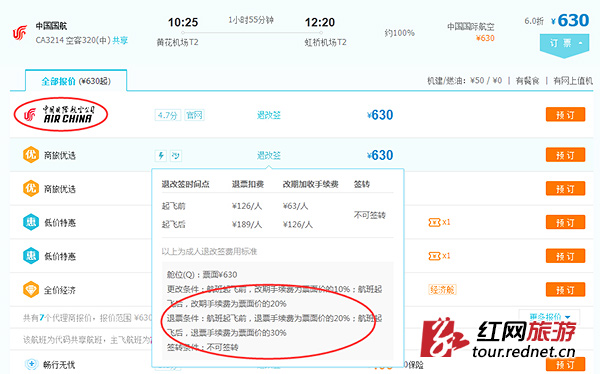Click 不可签转 in the fee table
The height and width of the screenshot is (374, 600).
pos(369,215)
